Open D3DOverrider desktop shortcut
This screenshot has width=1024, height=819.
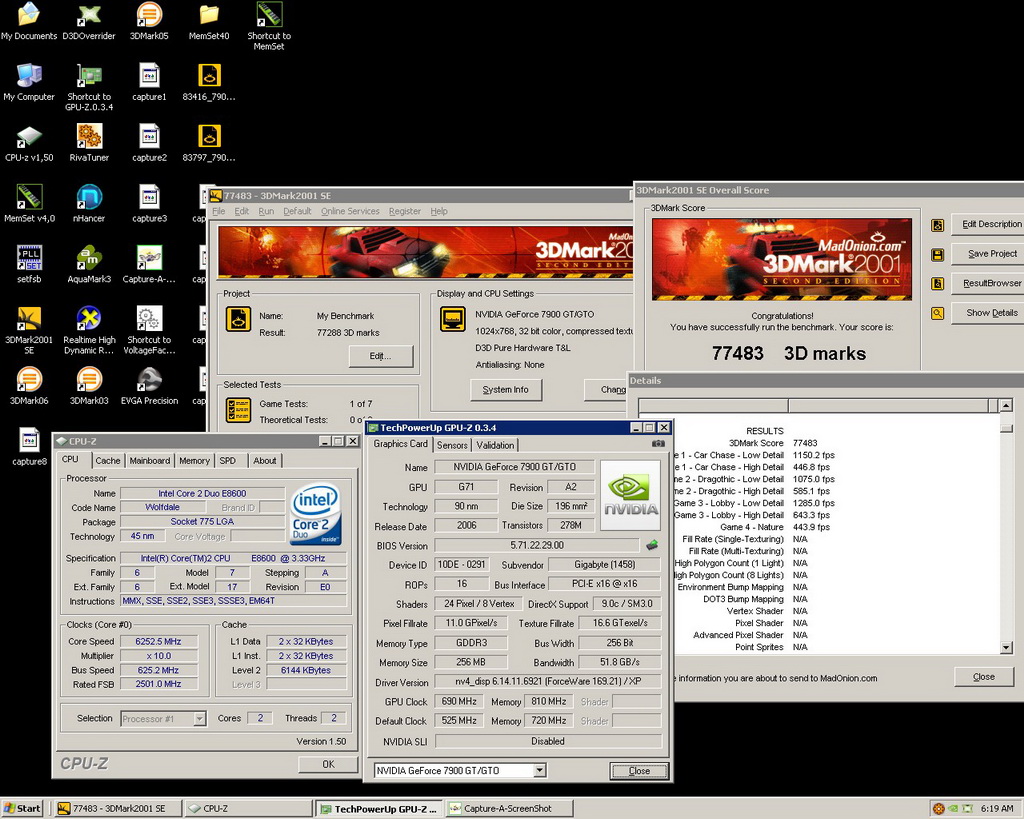tap(89, 21)
